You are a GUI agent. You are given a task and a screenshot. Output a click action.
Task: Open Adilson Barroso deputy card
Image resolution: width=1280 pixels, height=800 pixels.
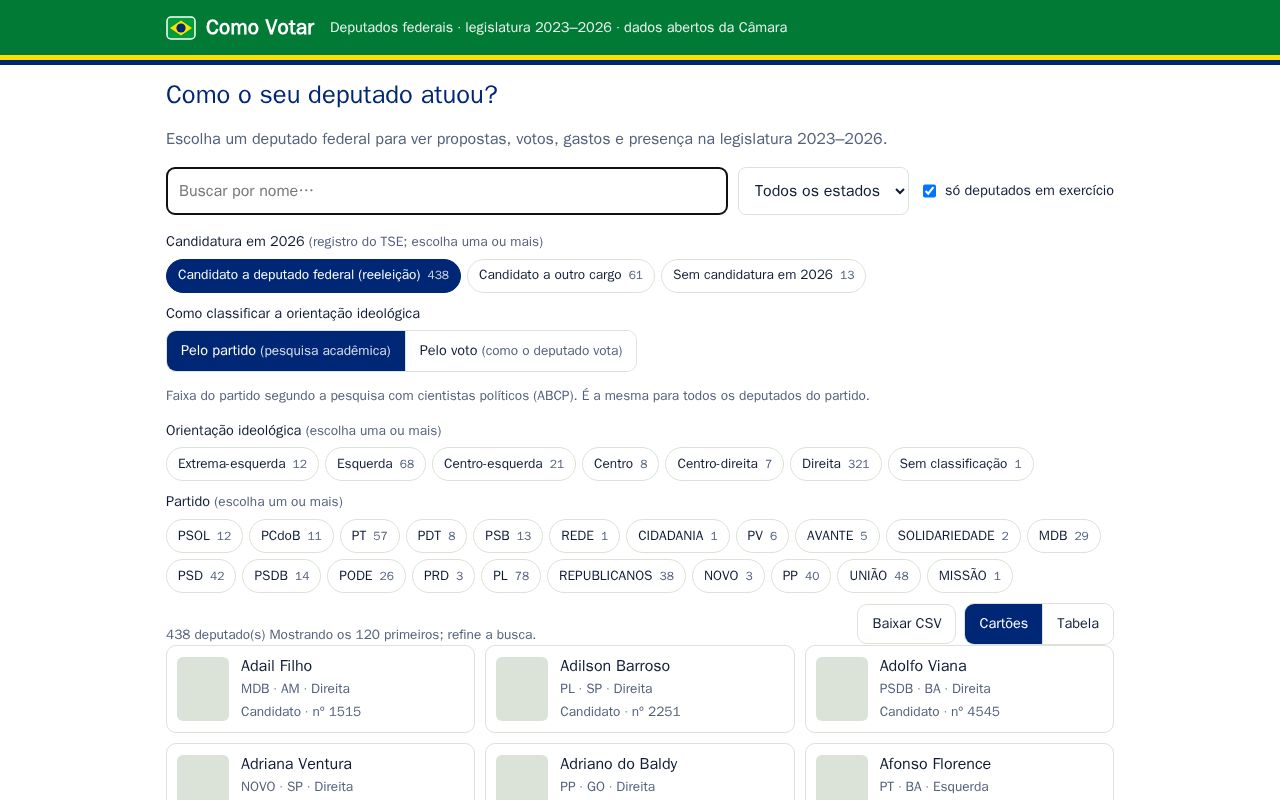[x=640, y=689]
